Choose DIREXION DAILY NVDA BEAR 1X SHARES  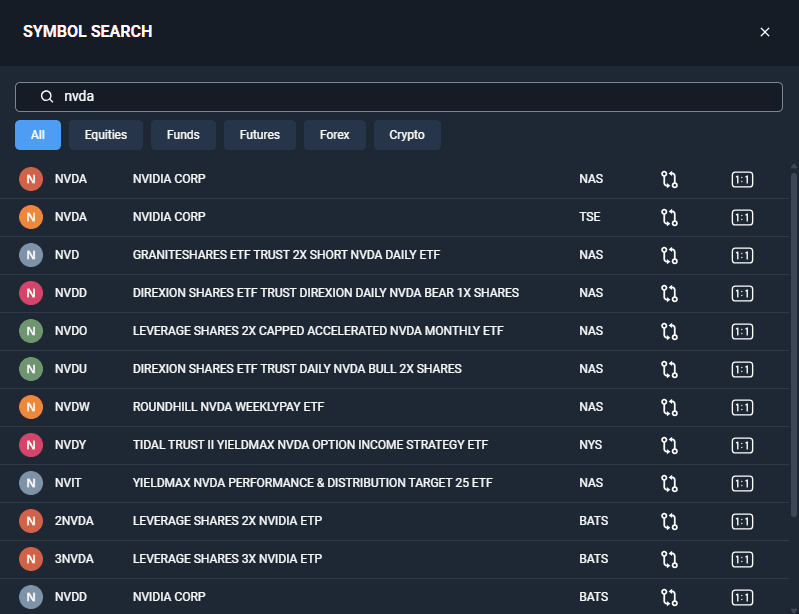326,293
